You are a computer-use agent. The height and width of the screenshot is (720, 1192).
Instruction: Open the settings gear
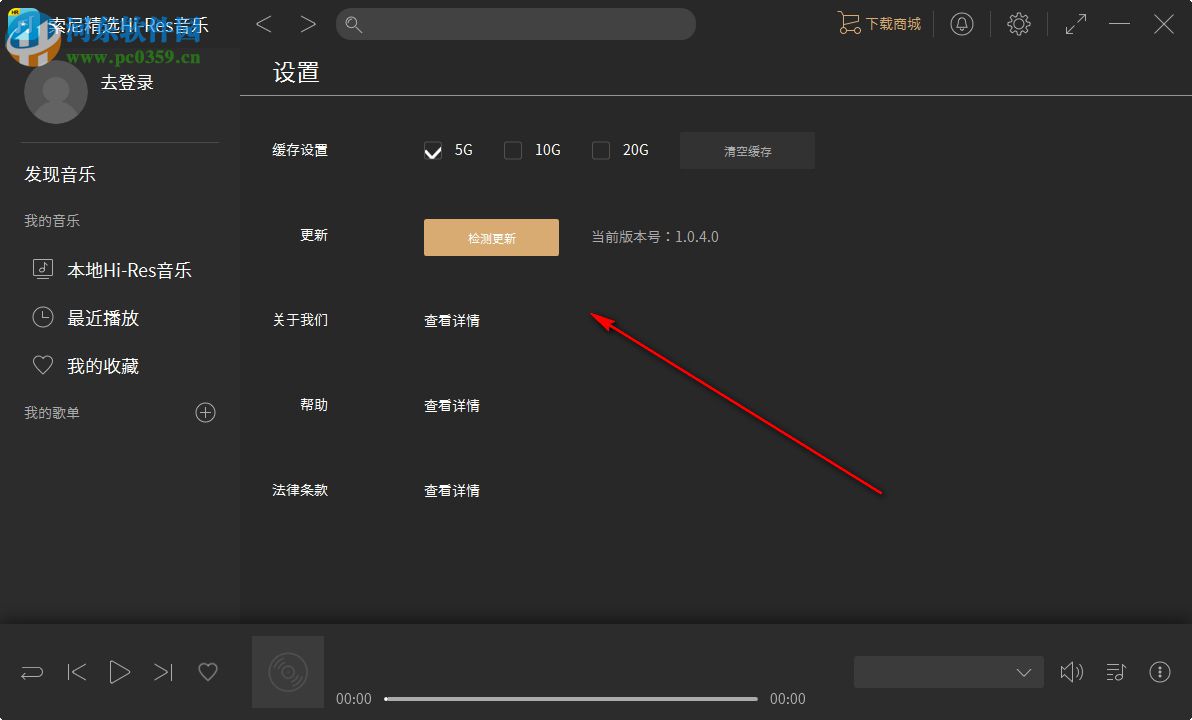coord(1018,24)
